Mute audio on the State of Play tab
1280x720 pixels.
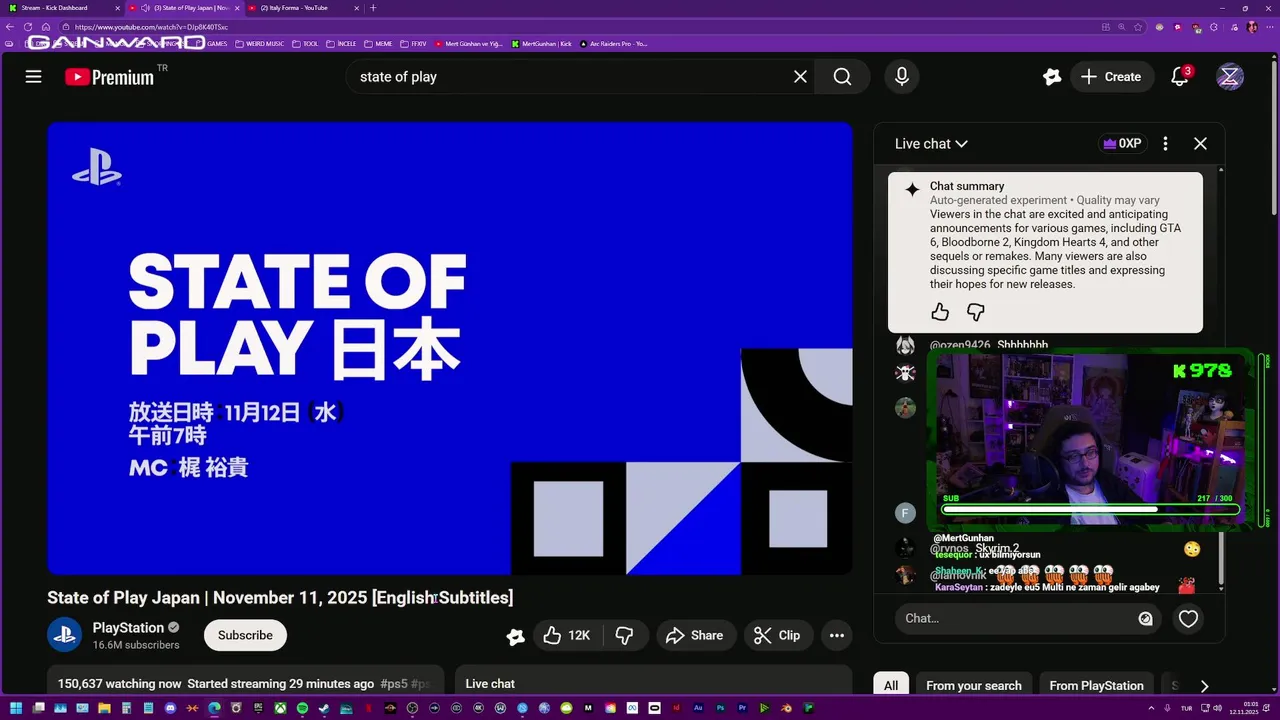(145, 8)
